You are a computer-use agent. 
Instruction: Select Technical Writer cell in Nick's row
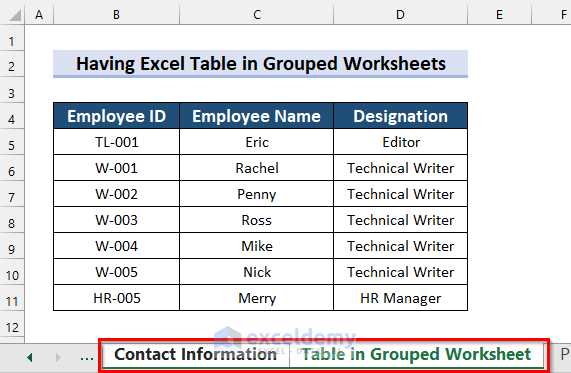pyautogui.click(x=401, y=272)
